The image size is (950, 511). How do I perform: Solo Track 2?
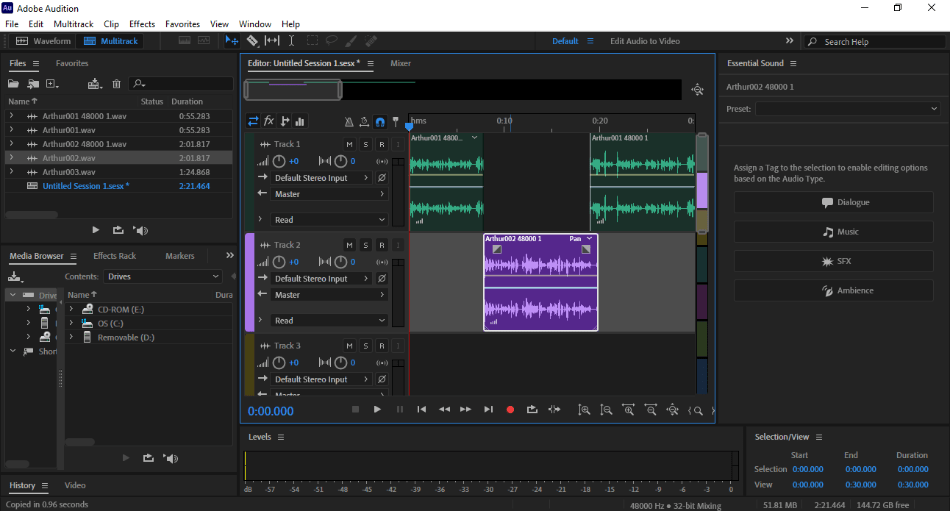[365, 245]
